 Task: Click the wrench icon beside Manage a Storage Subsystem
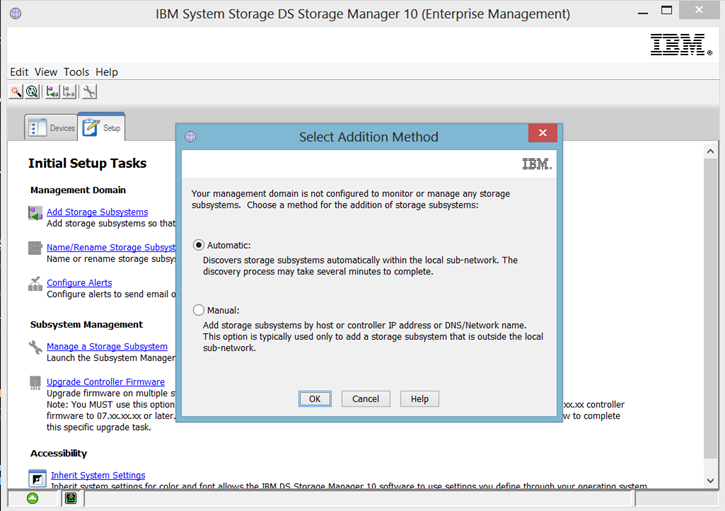pyautogui.click(x=35, y=347)
